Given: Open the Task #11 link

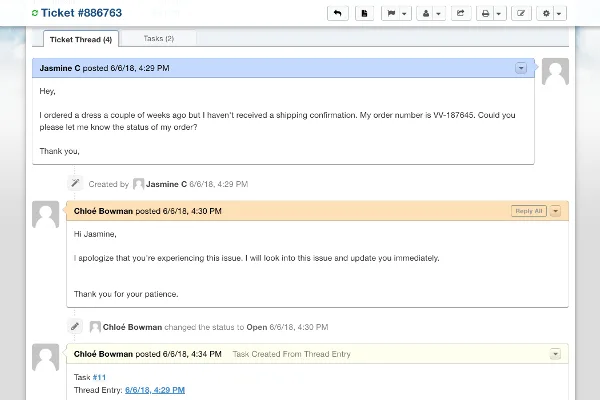Looking at the screenshot, I should point(99,377).
